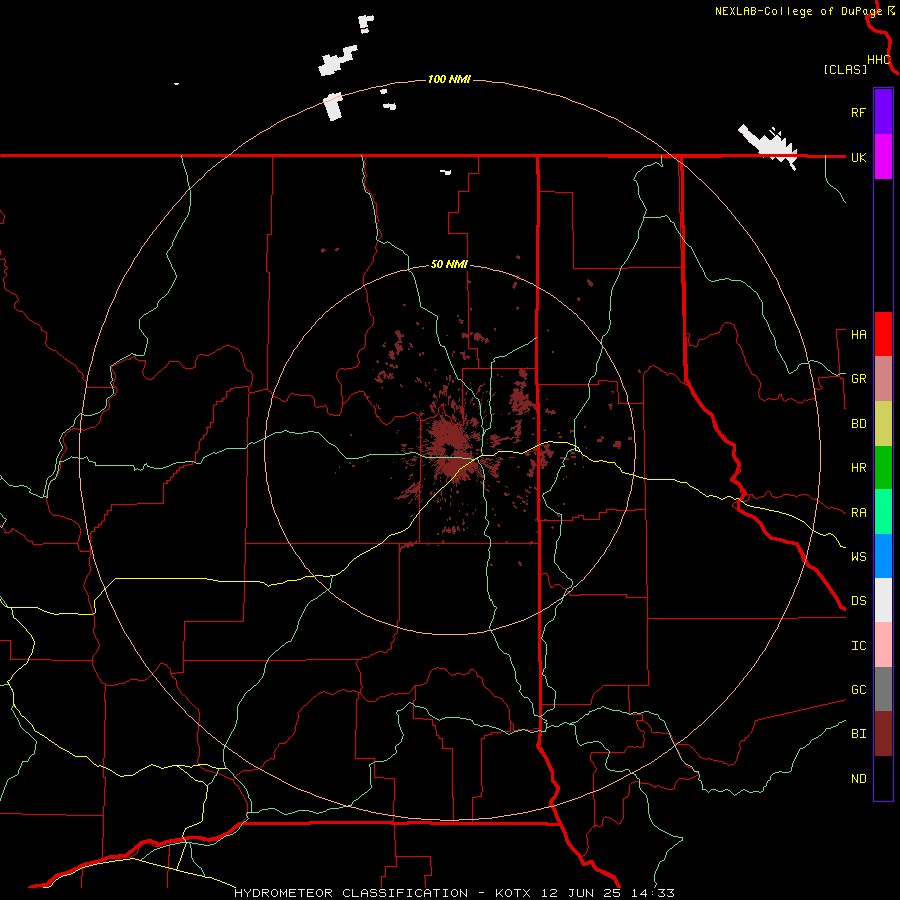Pick the HR green legend swatch
The height and width of the screenshot is (900, 900).
[883, 468]
